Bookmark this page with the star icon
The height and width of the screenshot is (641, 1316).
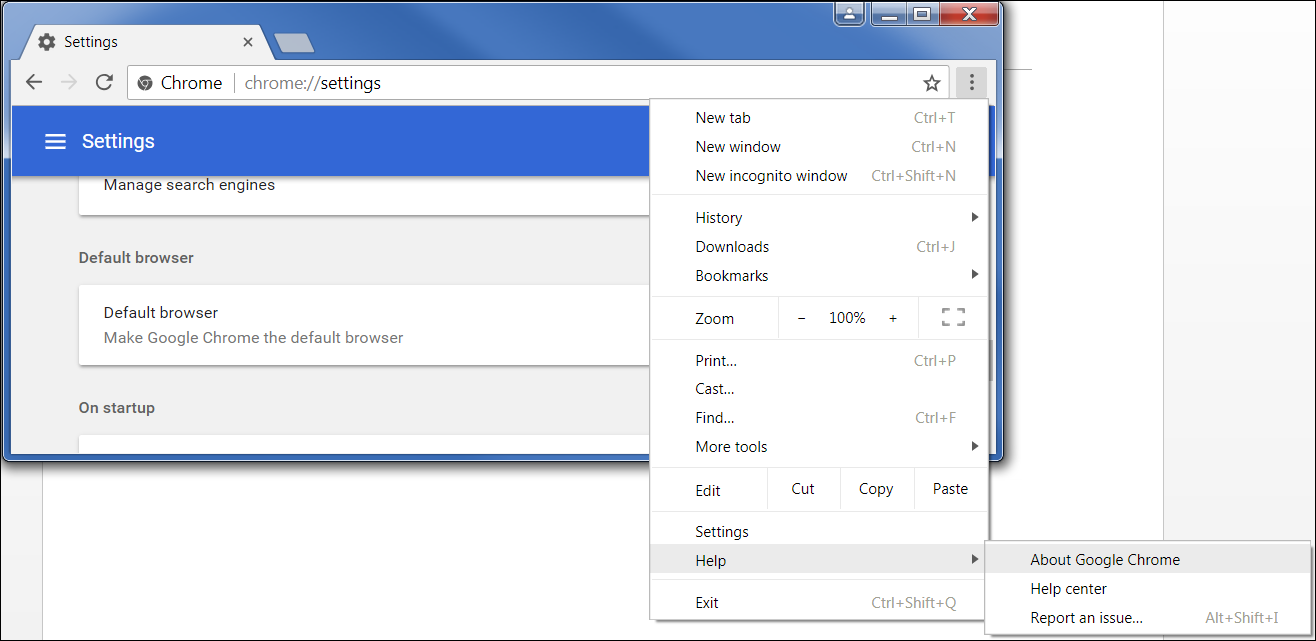click(x=932, y=83)
